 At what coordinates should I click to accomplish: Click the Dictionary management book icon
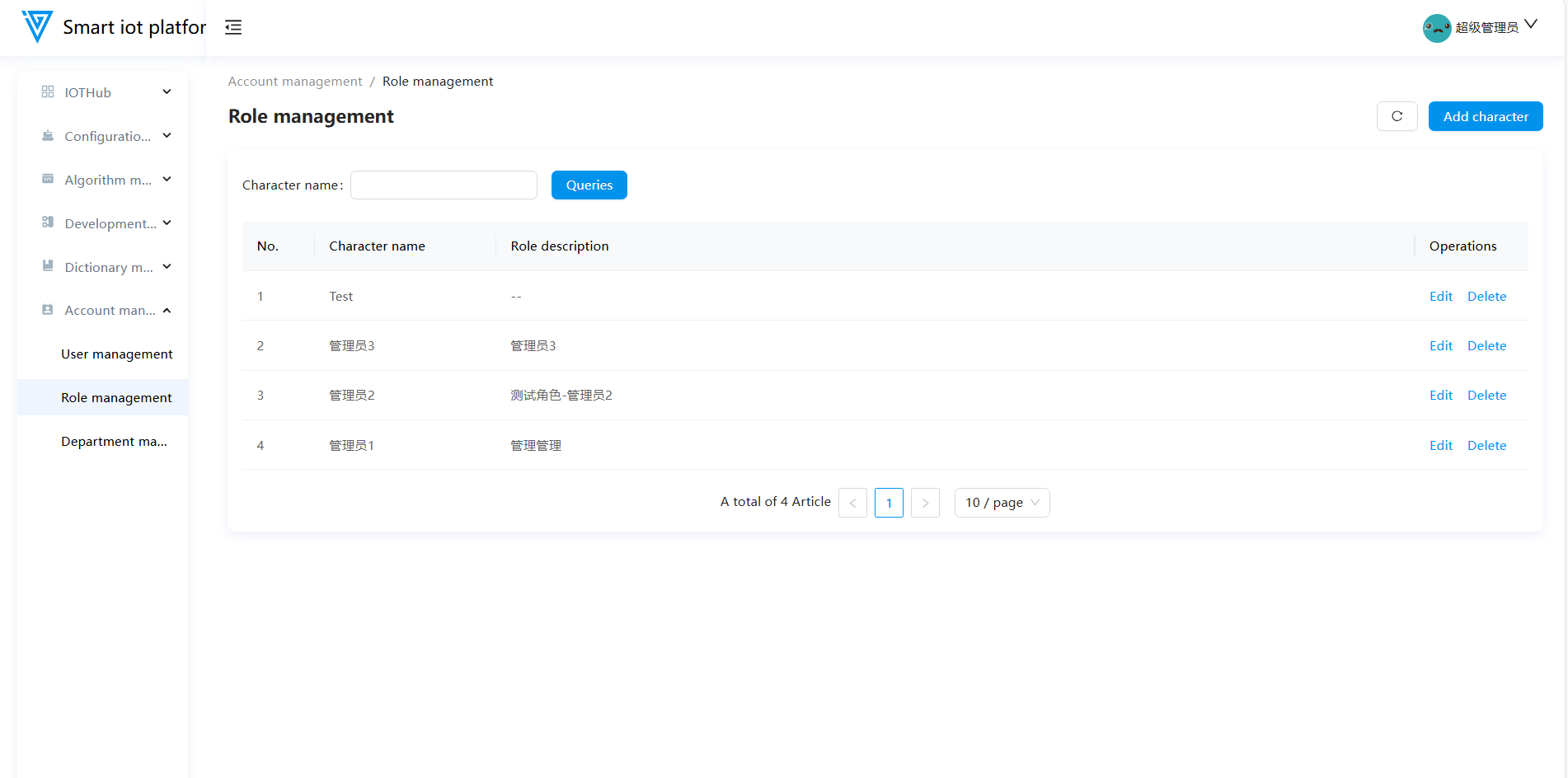pos(48,266)
